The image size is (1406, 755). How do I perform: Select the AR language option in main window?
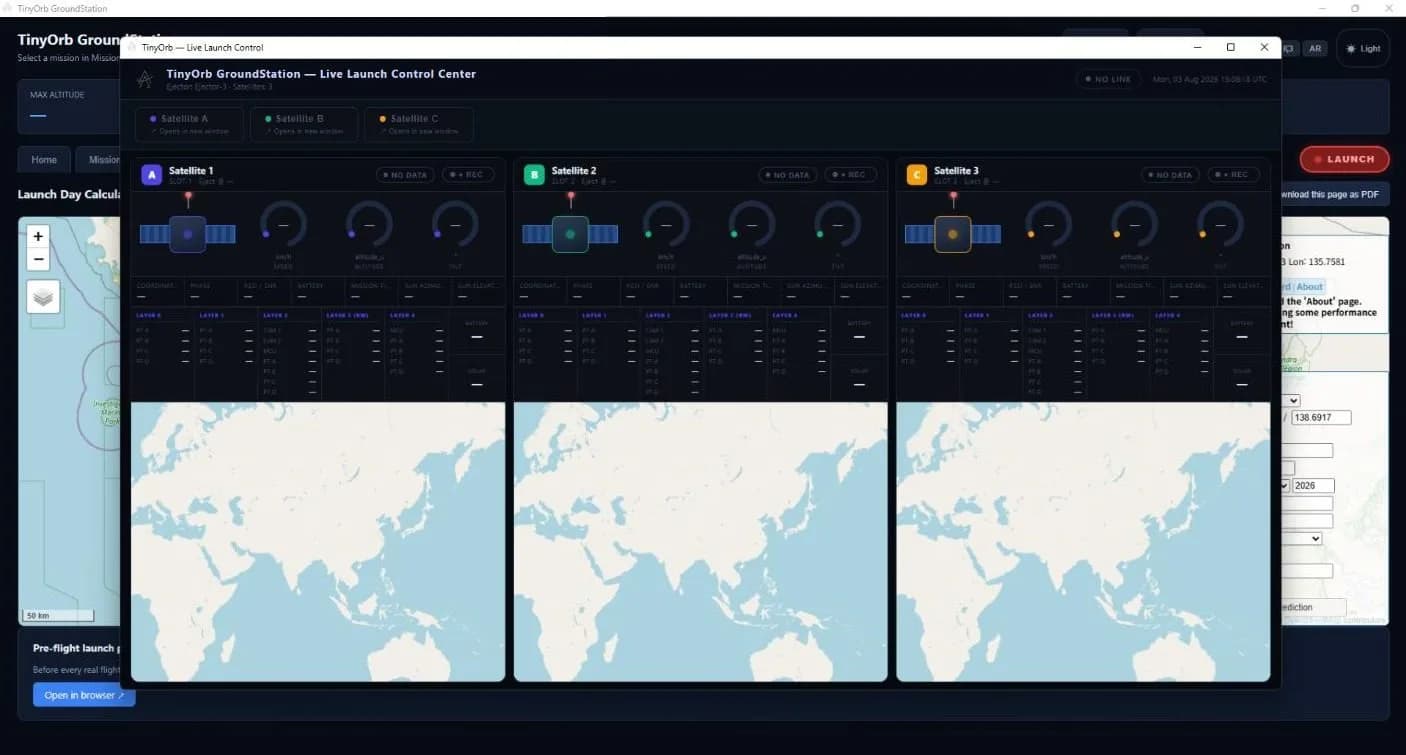tap(1315, 48)
